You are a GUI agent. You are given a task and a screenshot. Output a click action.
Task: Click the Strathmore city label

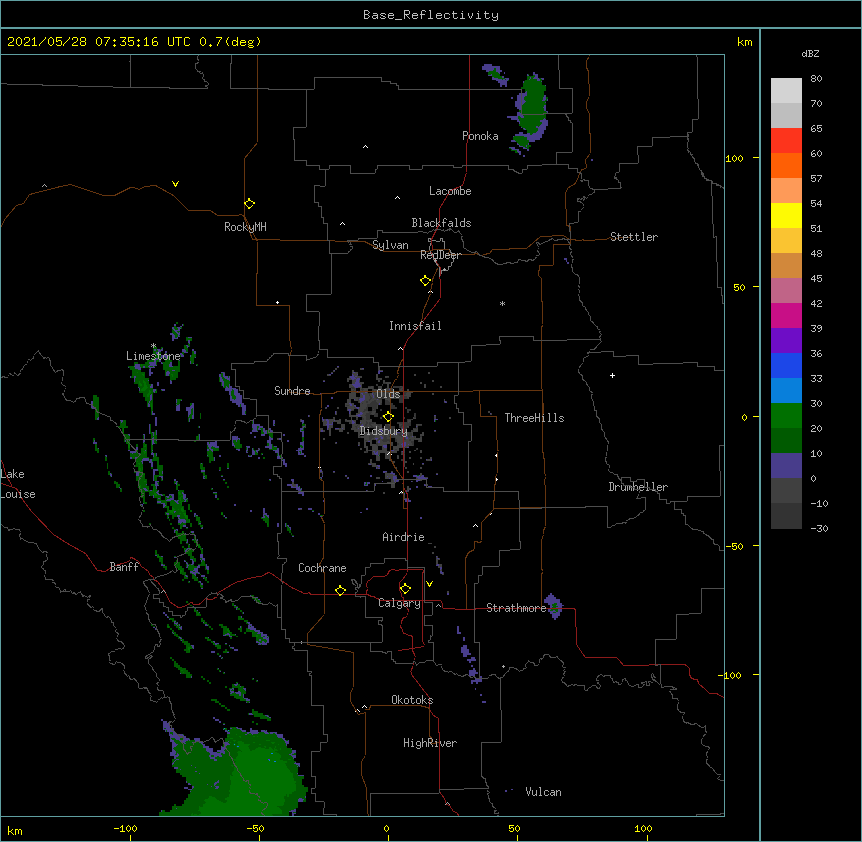pyautogui.click(x=516, y=608)
